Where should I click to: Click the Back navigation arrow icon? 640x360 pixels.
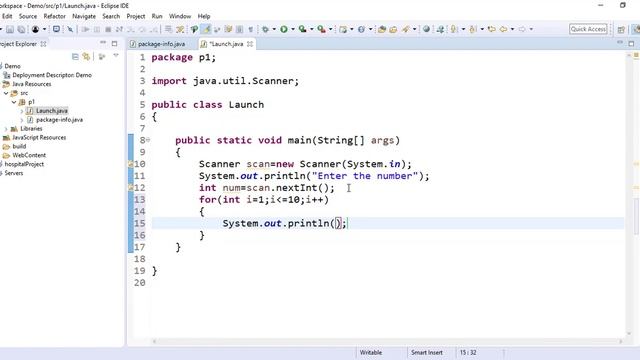[x=503, y=29]
